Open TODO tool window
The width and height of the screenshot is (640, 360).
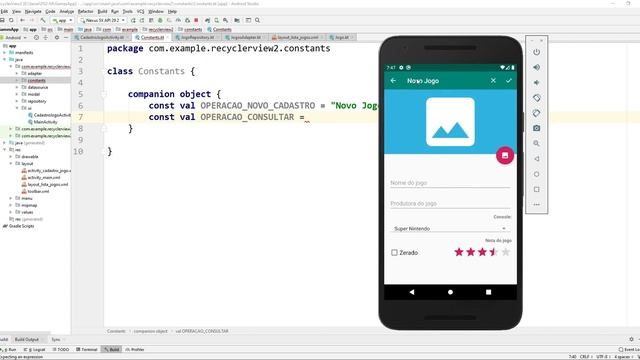click(61, 349)
